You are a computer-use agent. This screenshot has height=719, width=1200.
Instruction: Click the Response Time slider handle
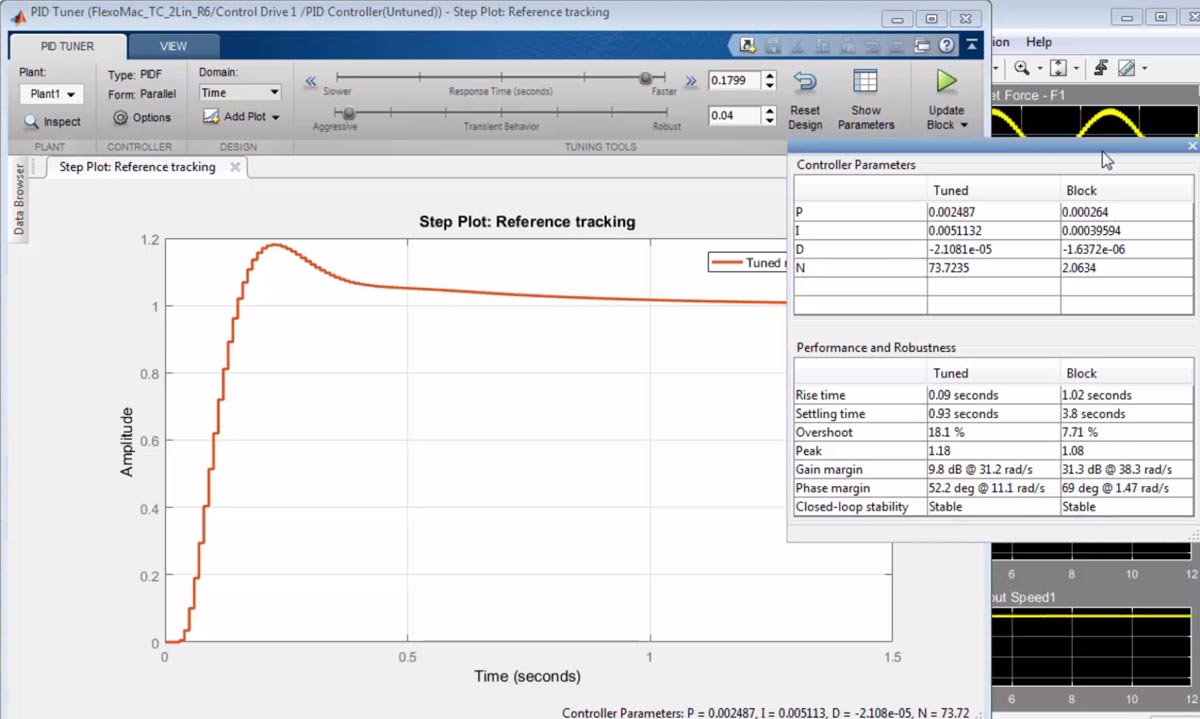[x=647, y=79]
